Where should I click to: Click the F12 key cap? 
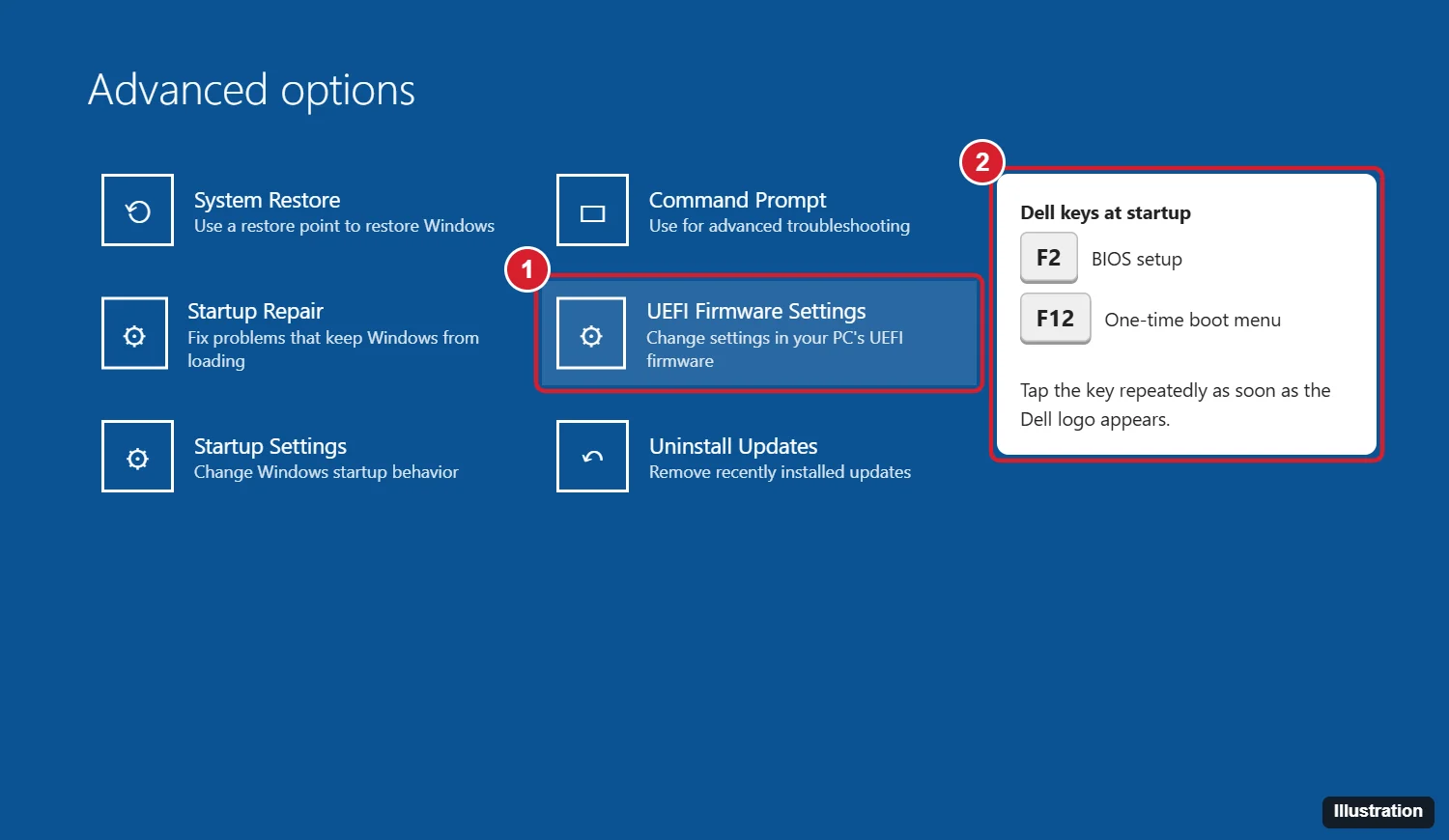coord(1055,319)
